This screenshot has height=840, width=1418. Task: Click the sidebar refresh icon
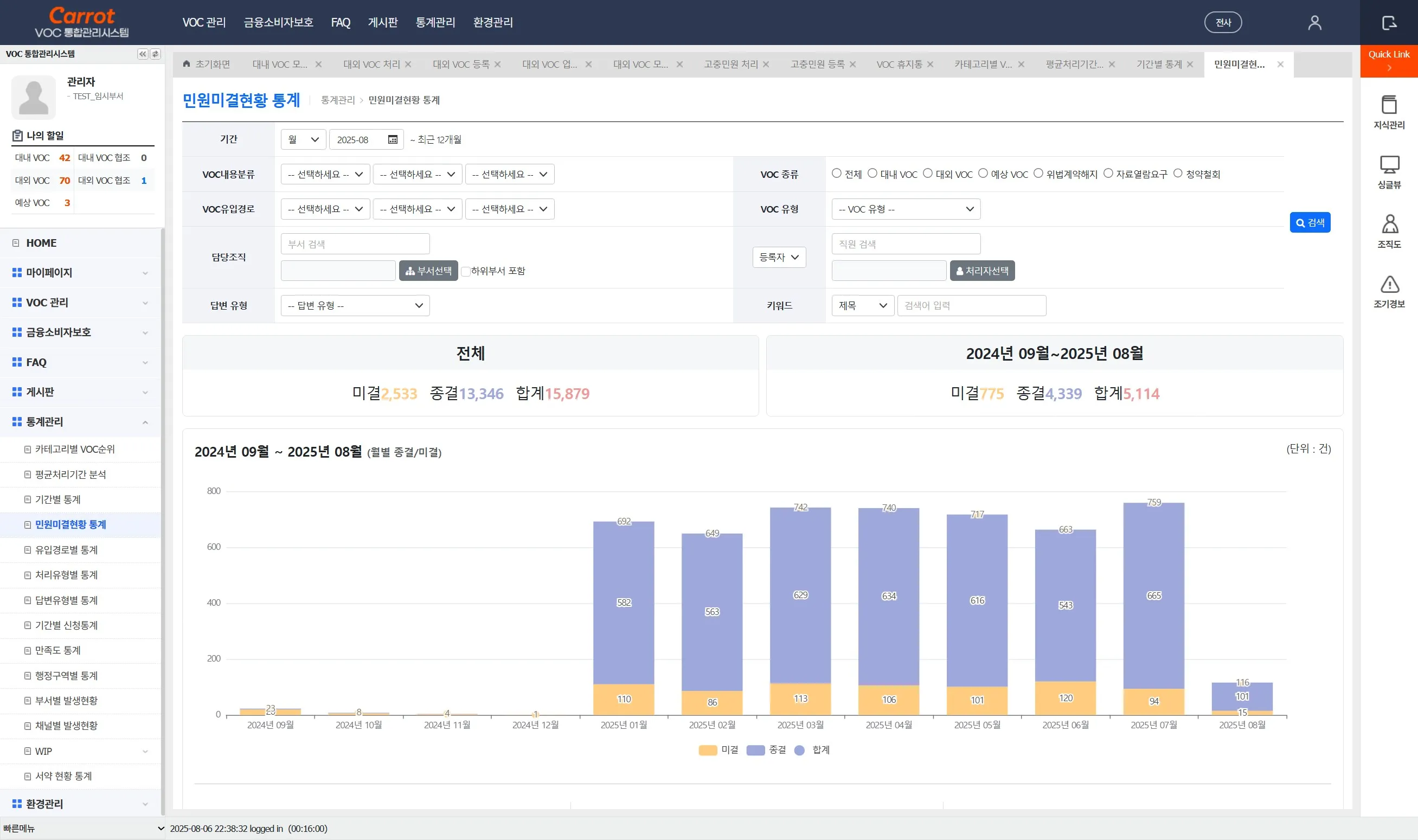point(155,54)
